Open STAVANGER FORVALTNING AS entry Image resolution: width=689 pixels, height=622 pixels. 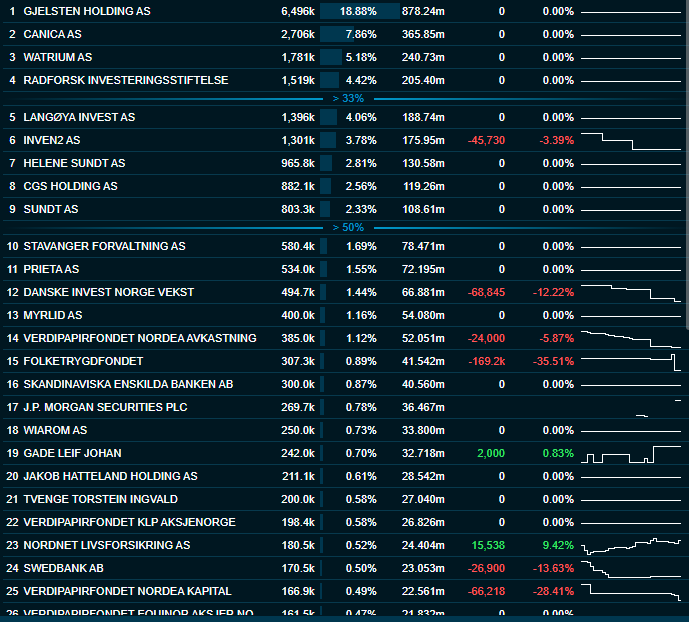(105, 246)
